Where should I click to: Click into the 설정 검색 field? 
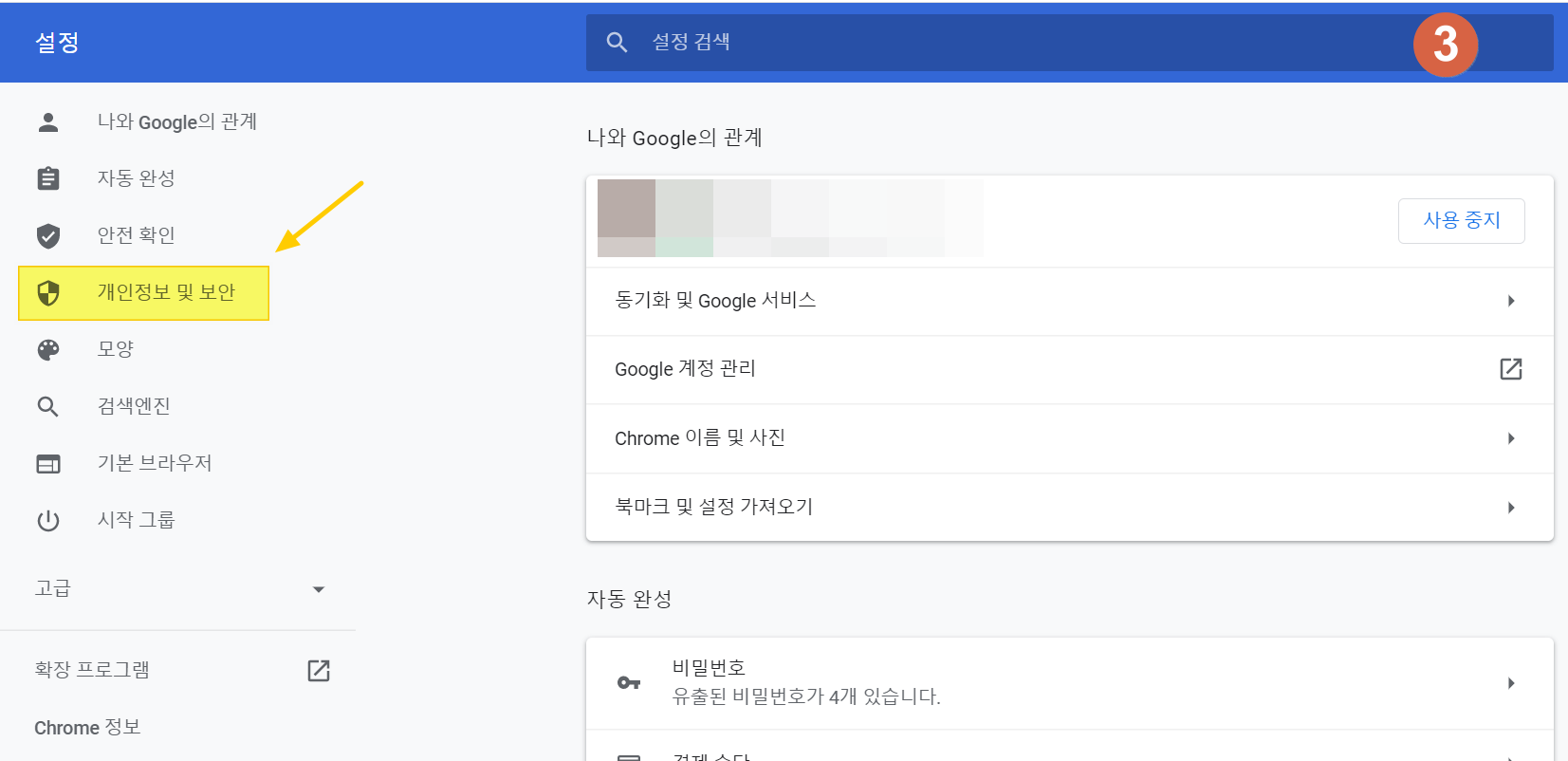1070,43
